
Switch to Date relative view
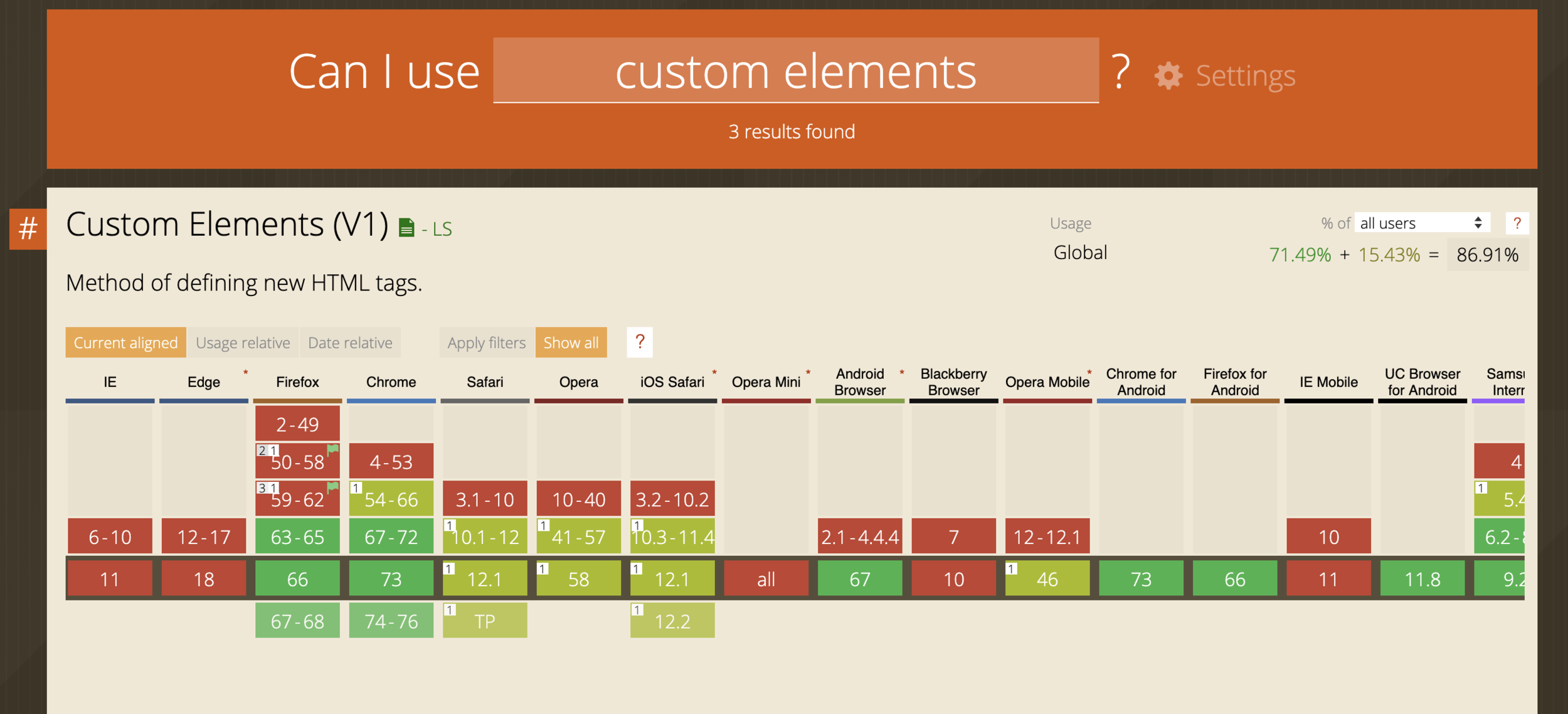coord(350,343)
